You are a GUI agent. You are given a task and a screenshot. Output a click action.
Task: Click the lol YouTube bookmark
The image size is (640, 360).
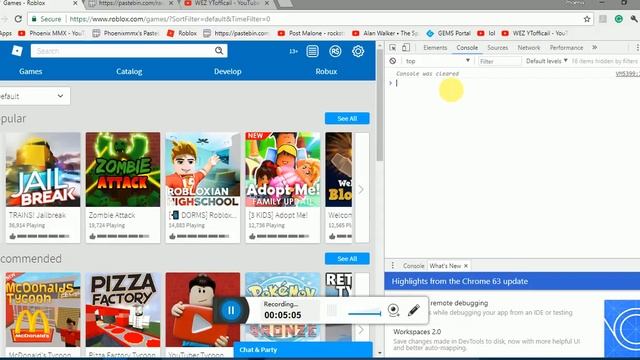[486, 33]
